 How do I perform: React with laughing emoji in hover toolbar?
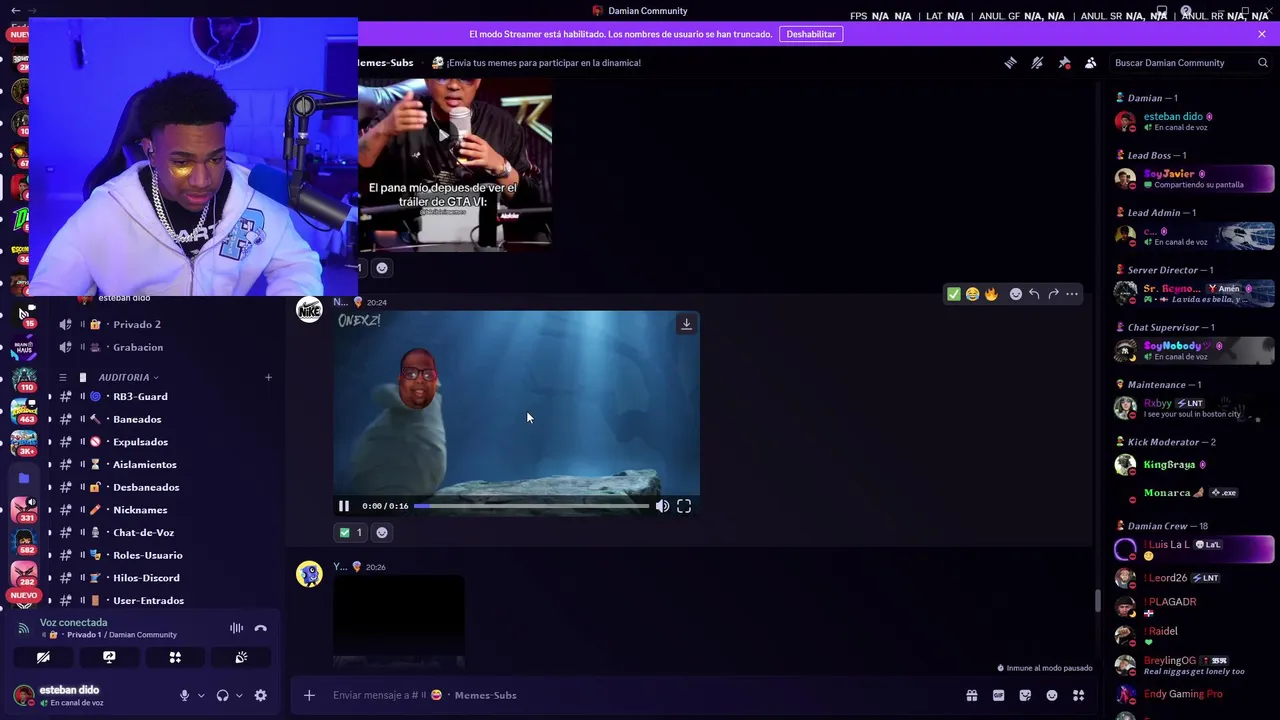[972, 294]
